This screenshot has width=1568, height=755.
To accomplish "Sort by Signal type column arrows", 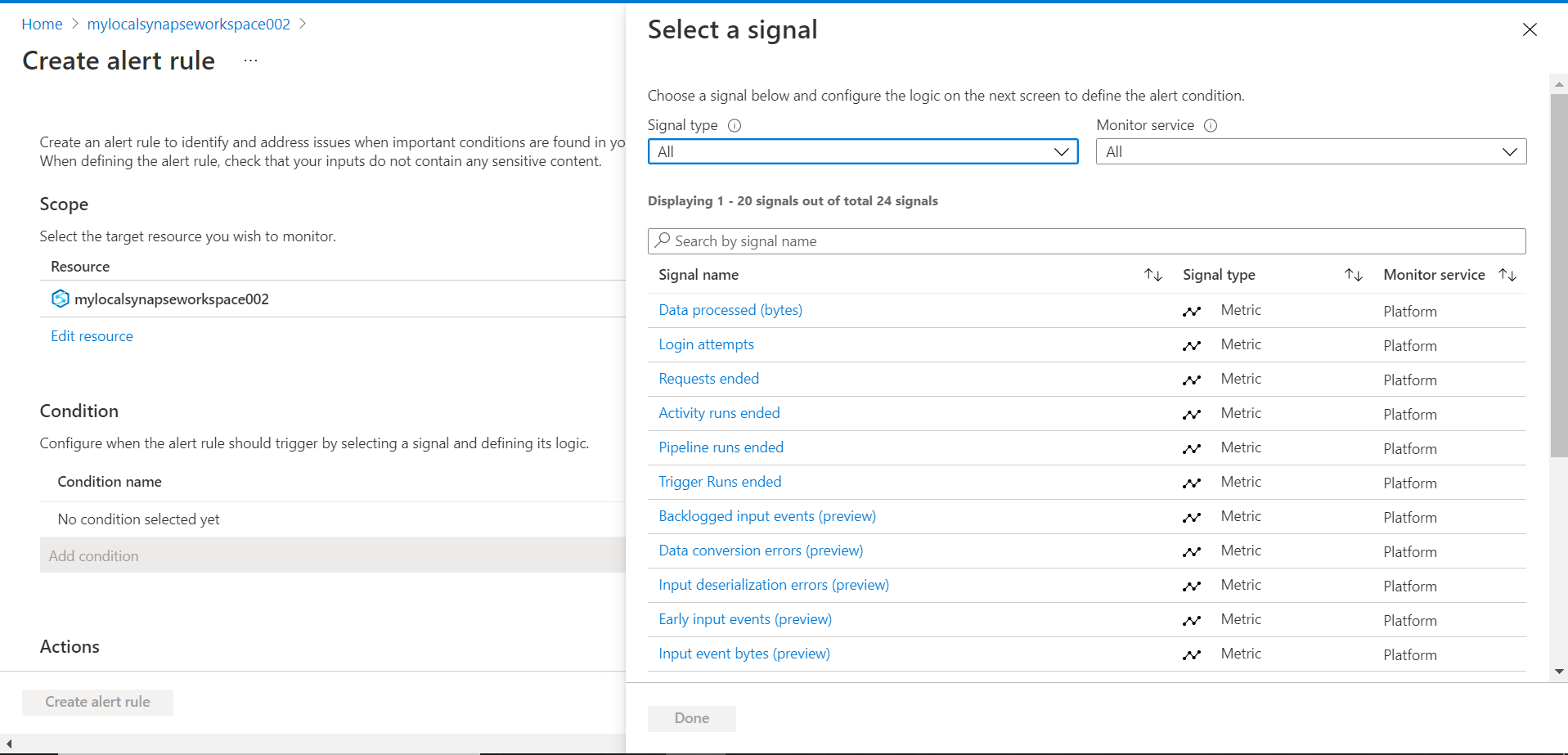I will 1353,275.
